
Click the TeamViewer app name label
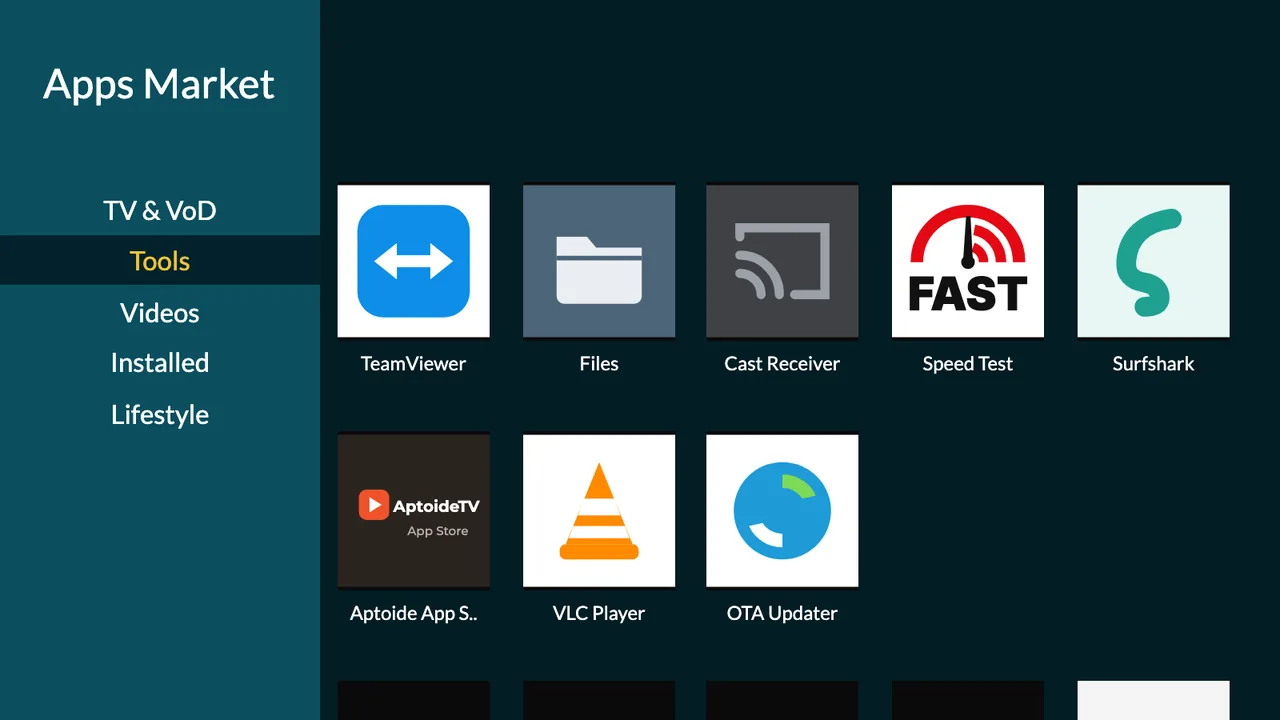[x=413, y=364]
